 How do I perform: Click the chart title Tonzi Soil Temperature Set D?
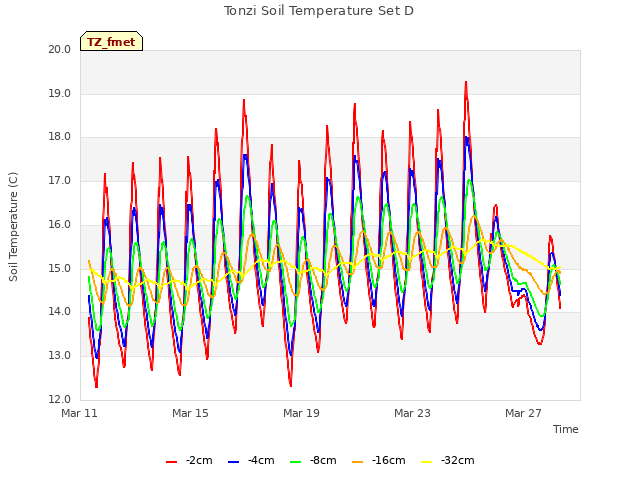point(319,11)
